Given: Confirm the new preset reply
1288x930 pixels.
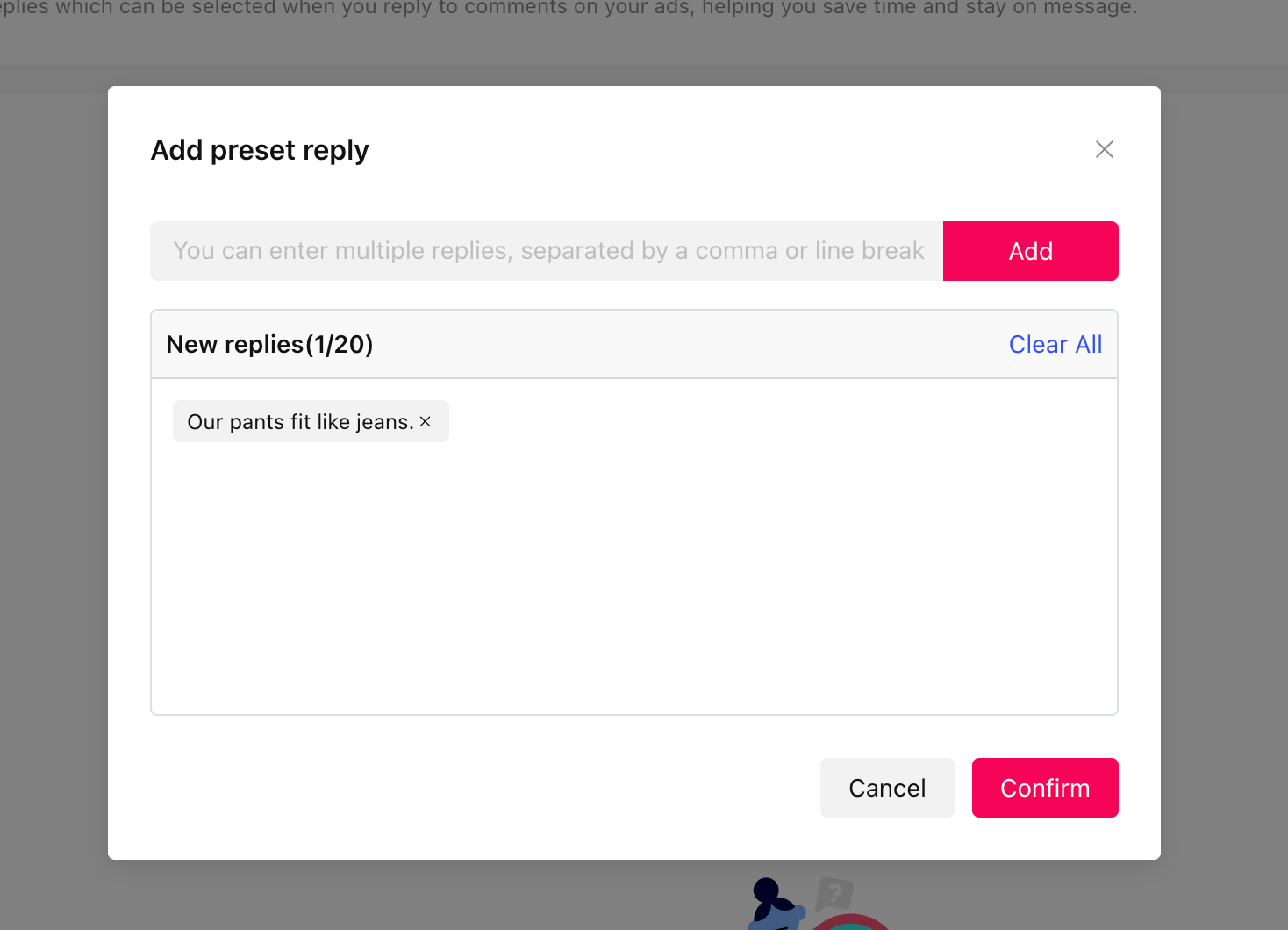Looking at the screenshot, I should (1045, 788).
